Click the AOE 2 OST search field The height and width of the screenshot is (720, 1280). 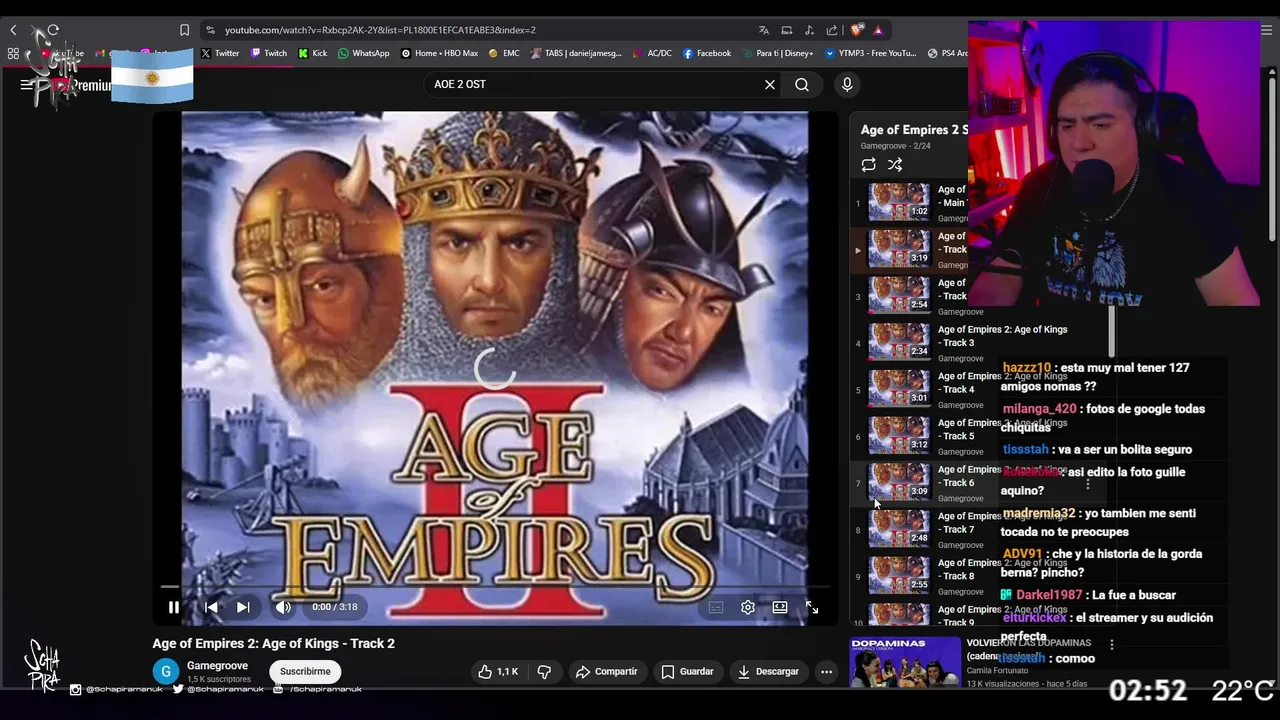tap(595, 85)
